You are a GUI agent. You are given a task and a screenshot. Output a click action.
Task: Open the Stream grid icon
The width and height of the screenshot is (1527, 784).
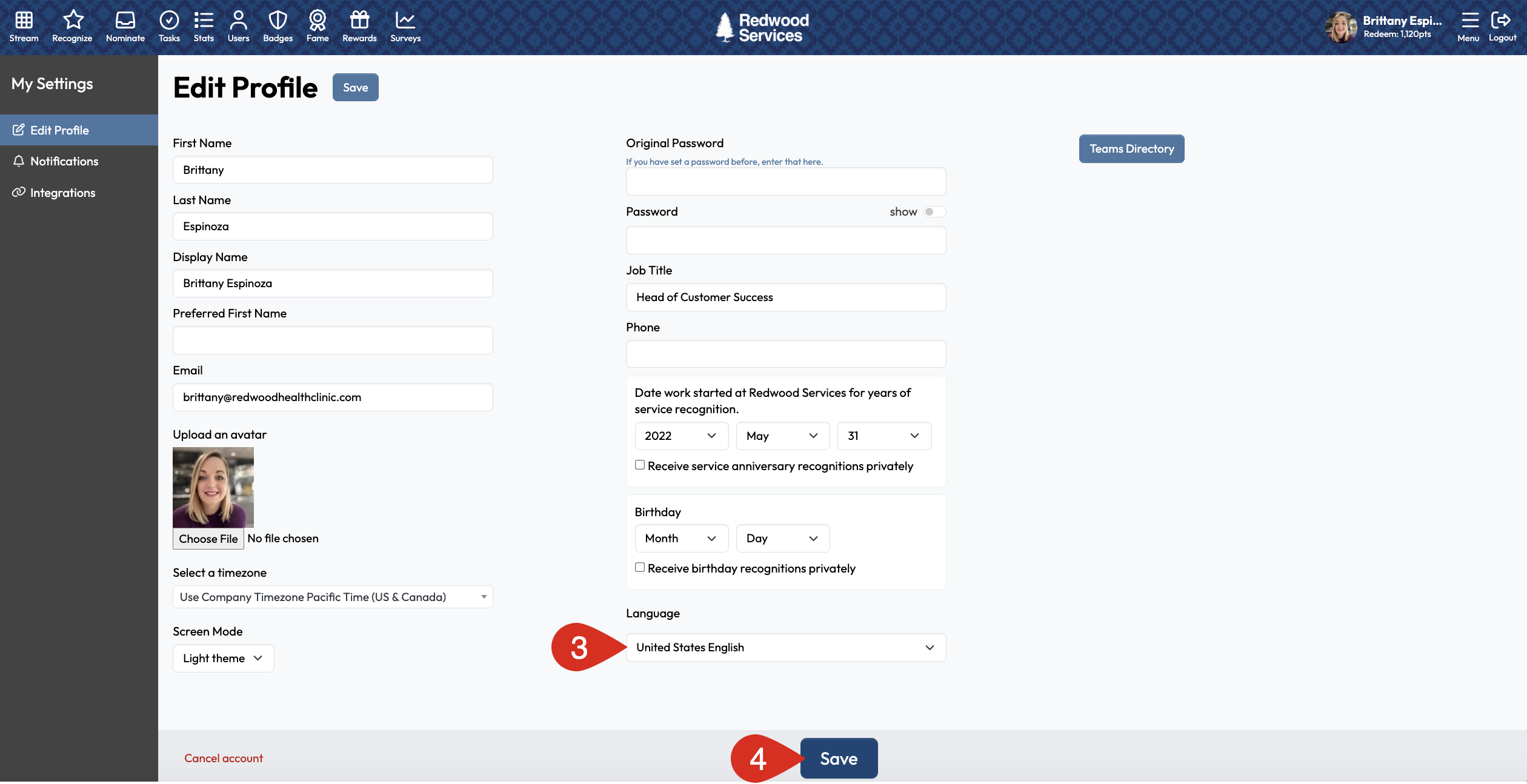24,21
